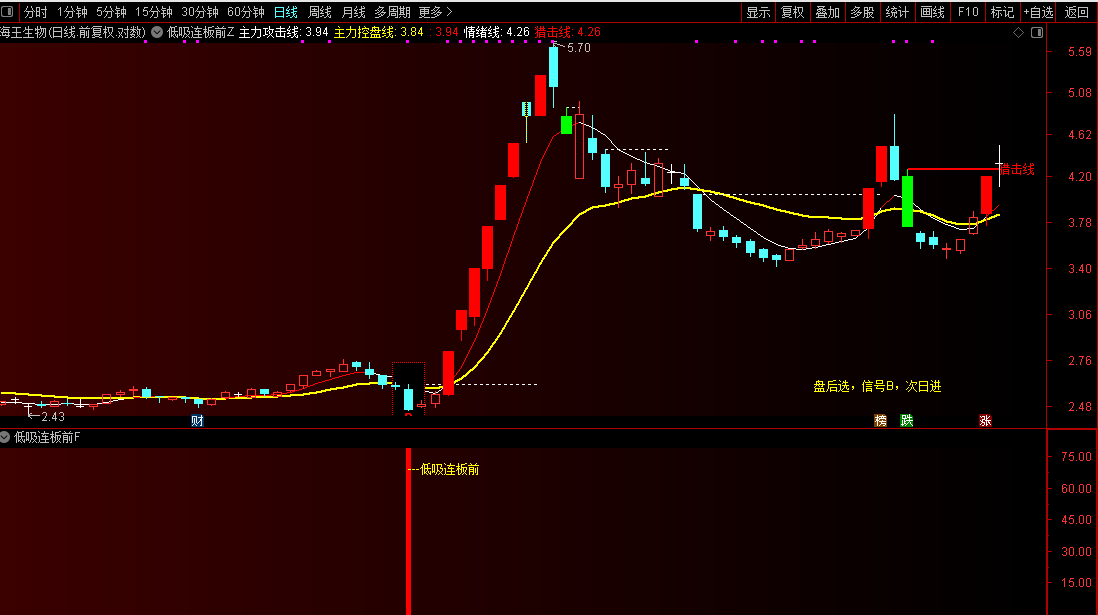Add stock via +自选 button

[1038, 12]
